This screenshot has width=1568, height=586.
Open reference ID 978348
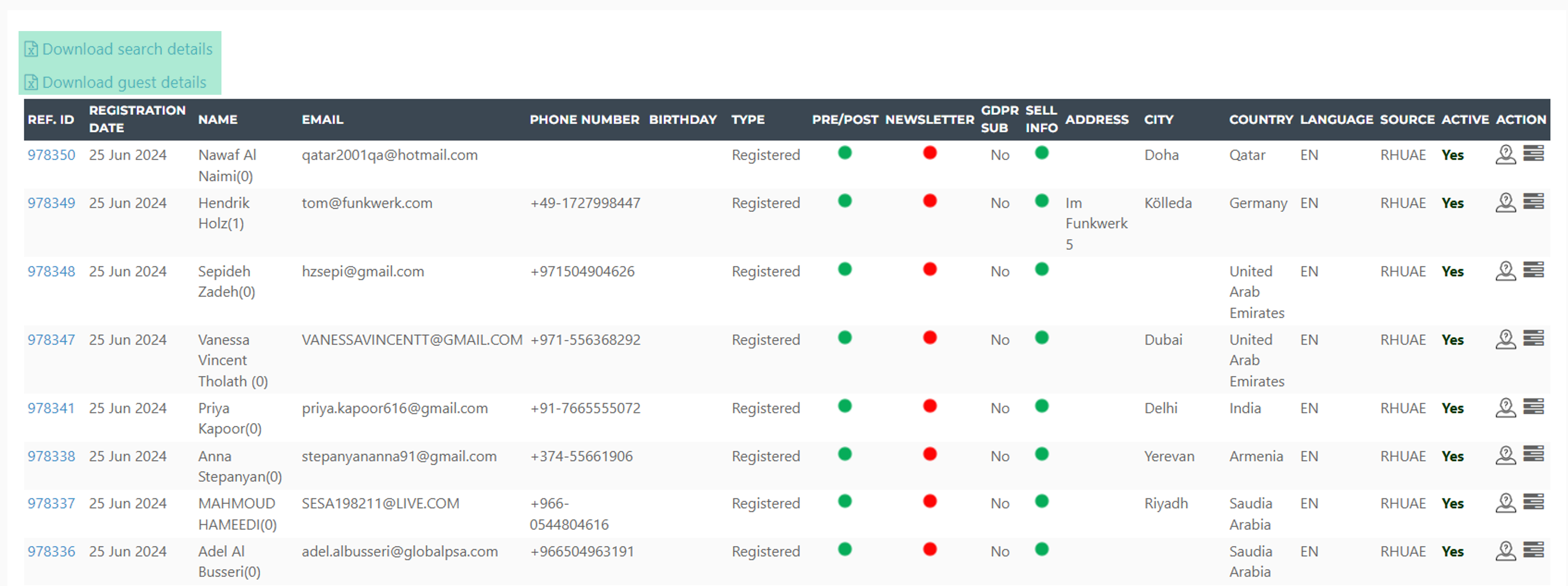pyautogui.click(x=51, y=271)
